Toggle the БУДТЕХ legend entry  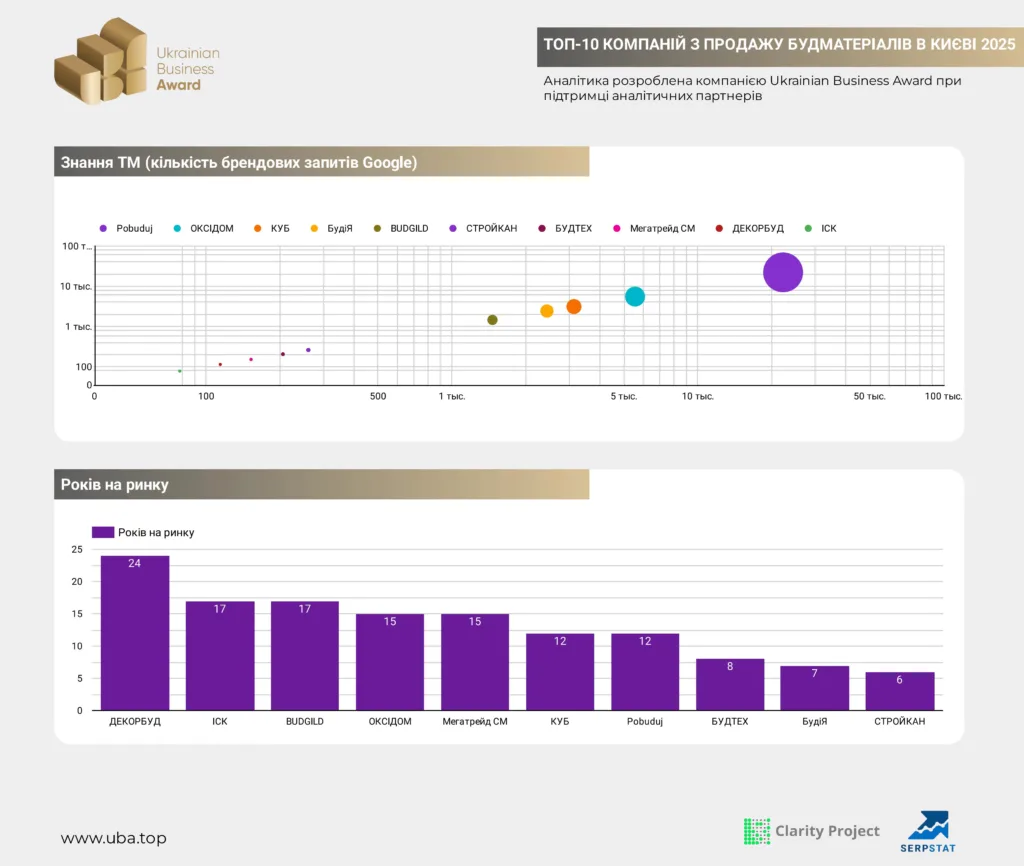[x=565, y=228]
